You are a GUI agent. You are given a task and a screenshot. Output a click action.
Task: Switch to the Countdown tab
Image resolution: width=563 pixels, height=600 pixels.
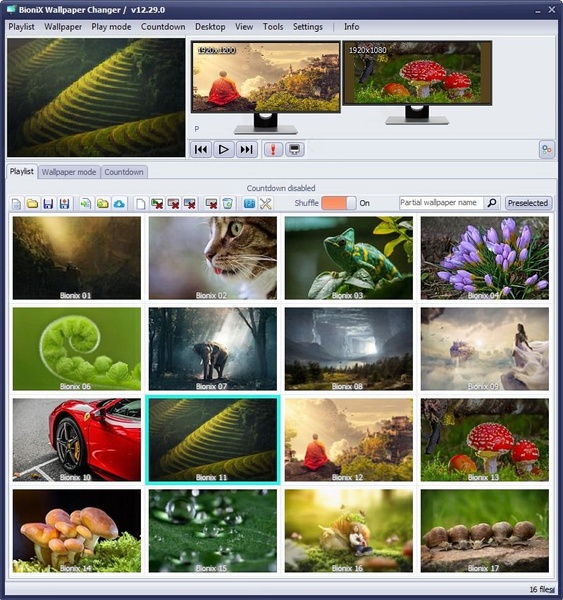124,172
